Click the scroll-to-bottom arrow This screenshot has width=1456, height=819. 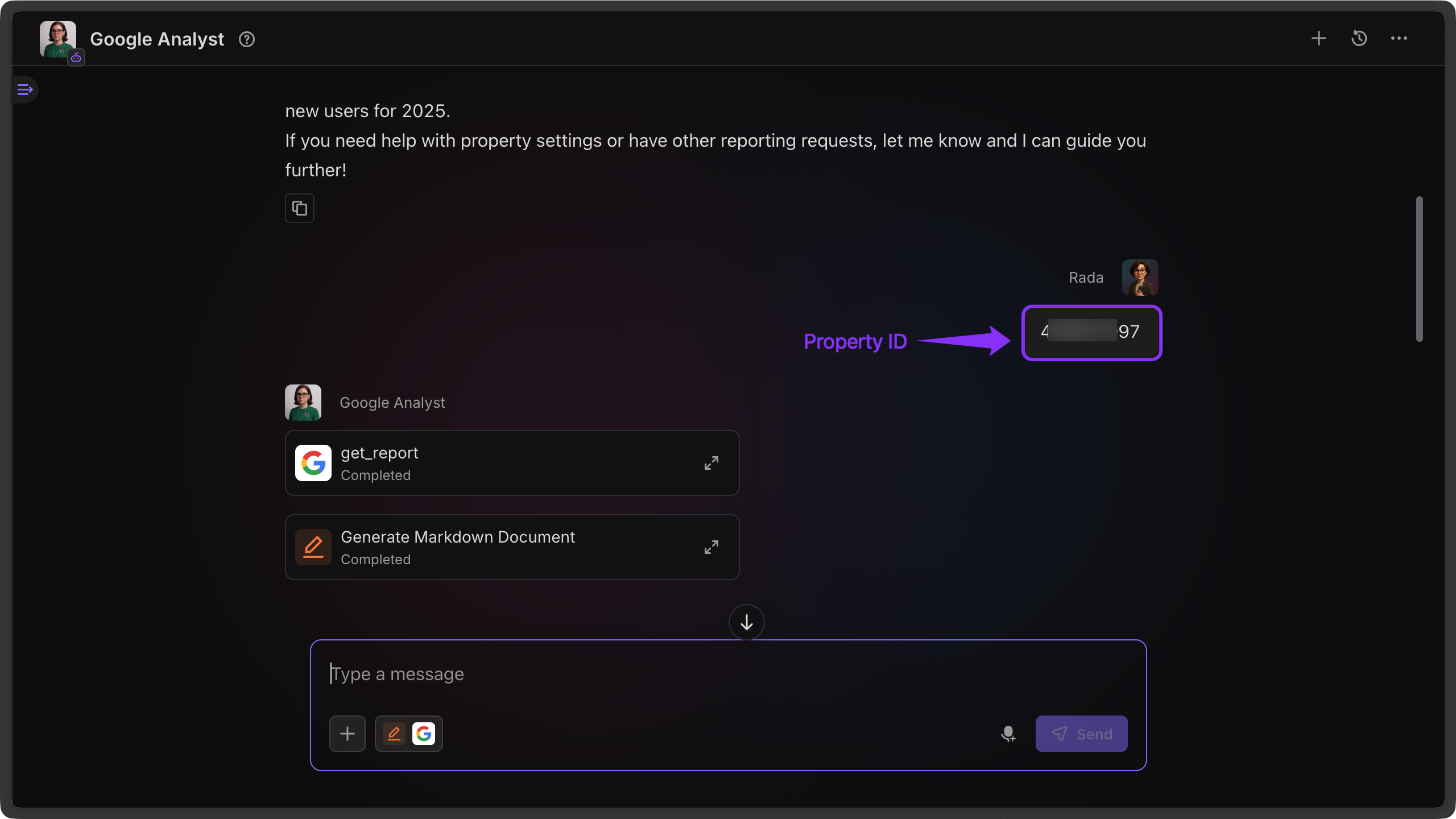746,622
